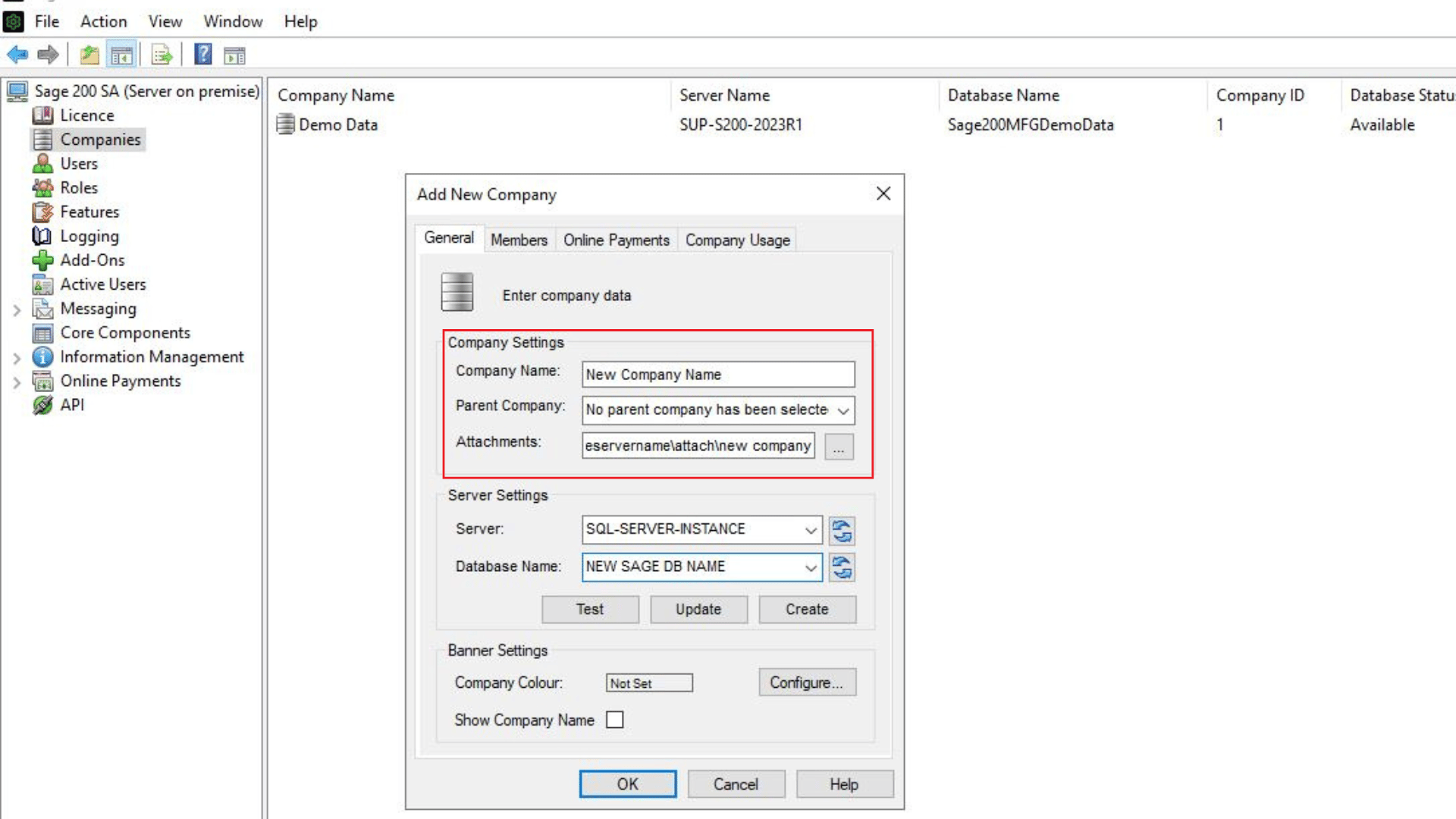This screenshot has width=1456, height=819.
Task: Refresh the Server list icon
Action: (x=842, y=531)
